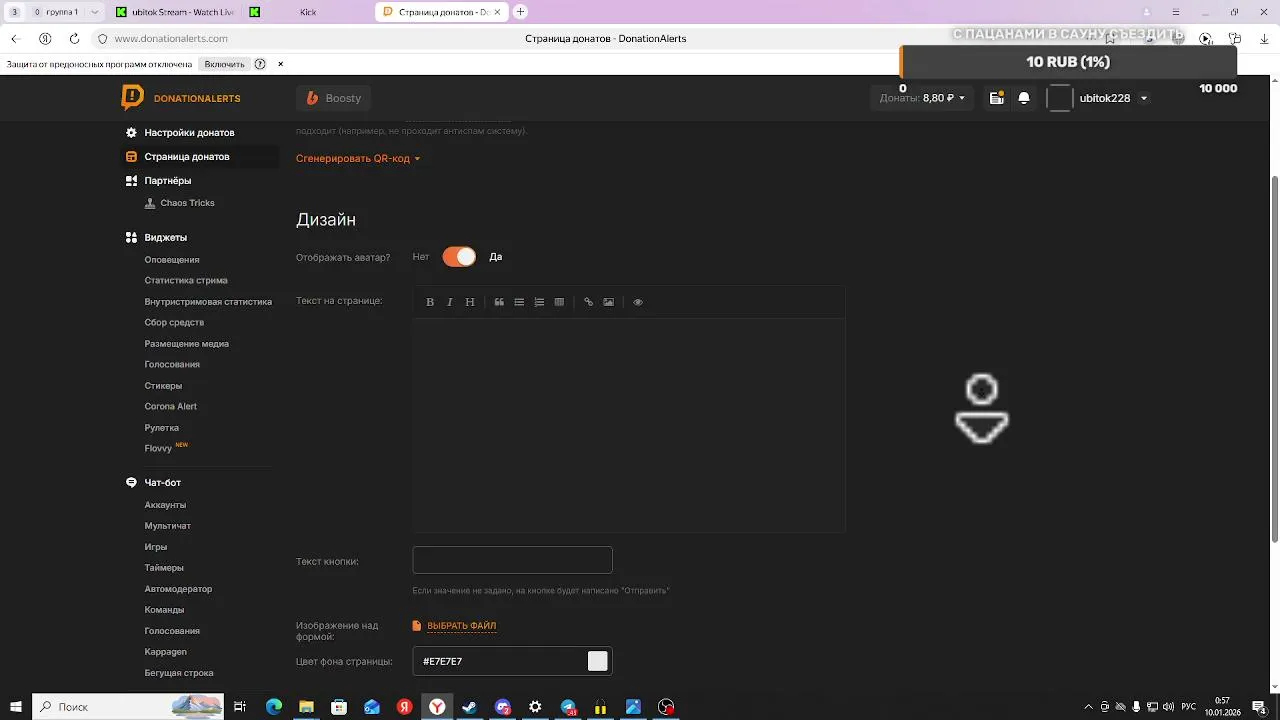Click the DonationAlerts logo

pyautogui.click(x=181, y=98)
